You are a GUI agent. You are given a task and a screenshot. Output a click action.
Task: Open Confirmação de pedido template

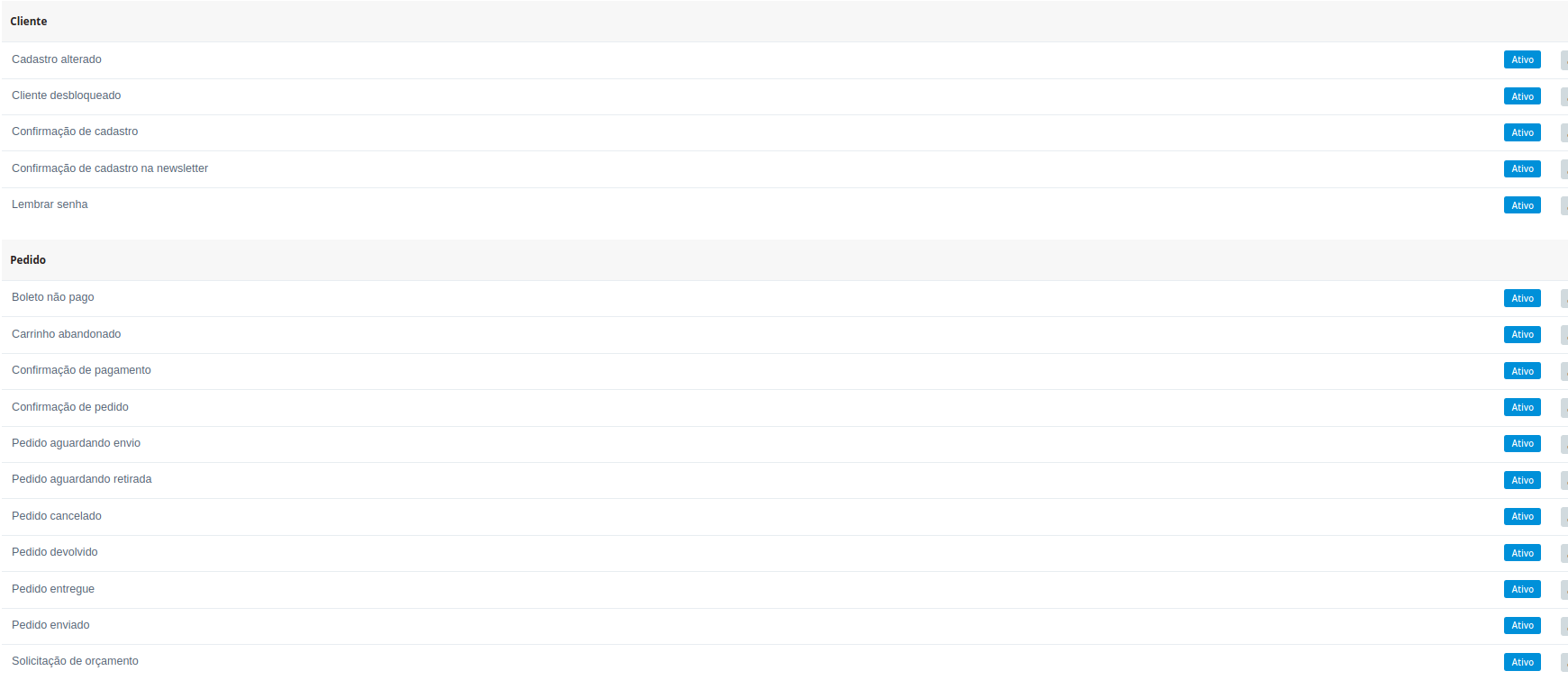(x=70, y=407)
